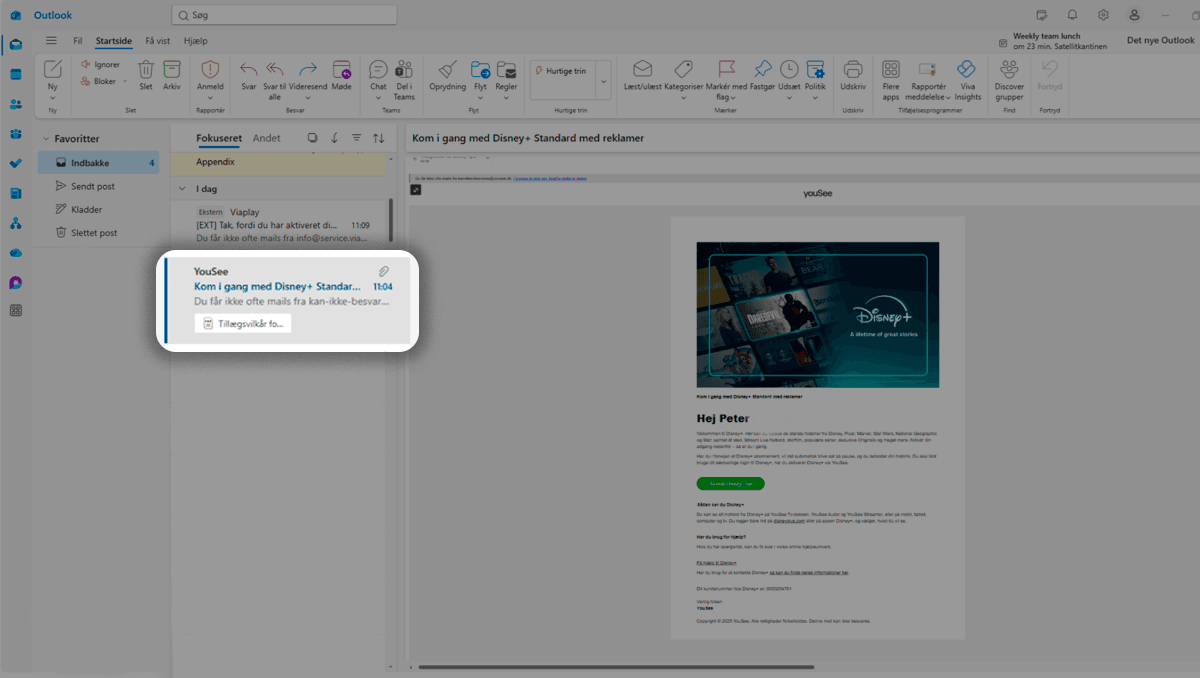Open the Bloker dropdown arrow
This screenshot has width=1200, height=678.
(x=125, y=81)
